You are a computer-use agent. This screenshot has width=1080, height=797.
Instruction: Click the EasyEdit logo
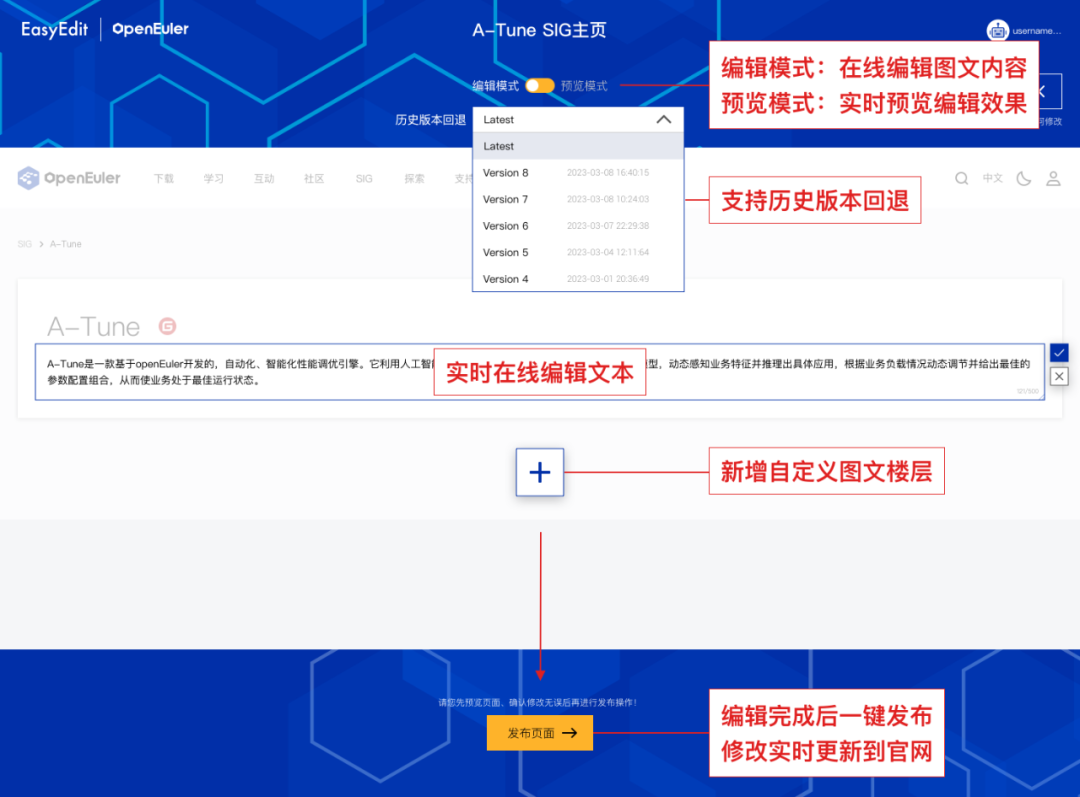click(x=54, y=30)
